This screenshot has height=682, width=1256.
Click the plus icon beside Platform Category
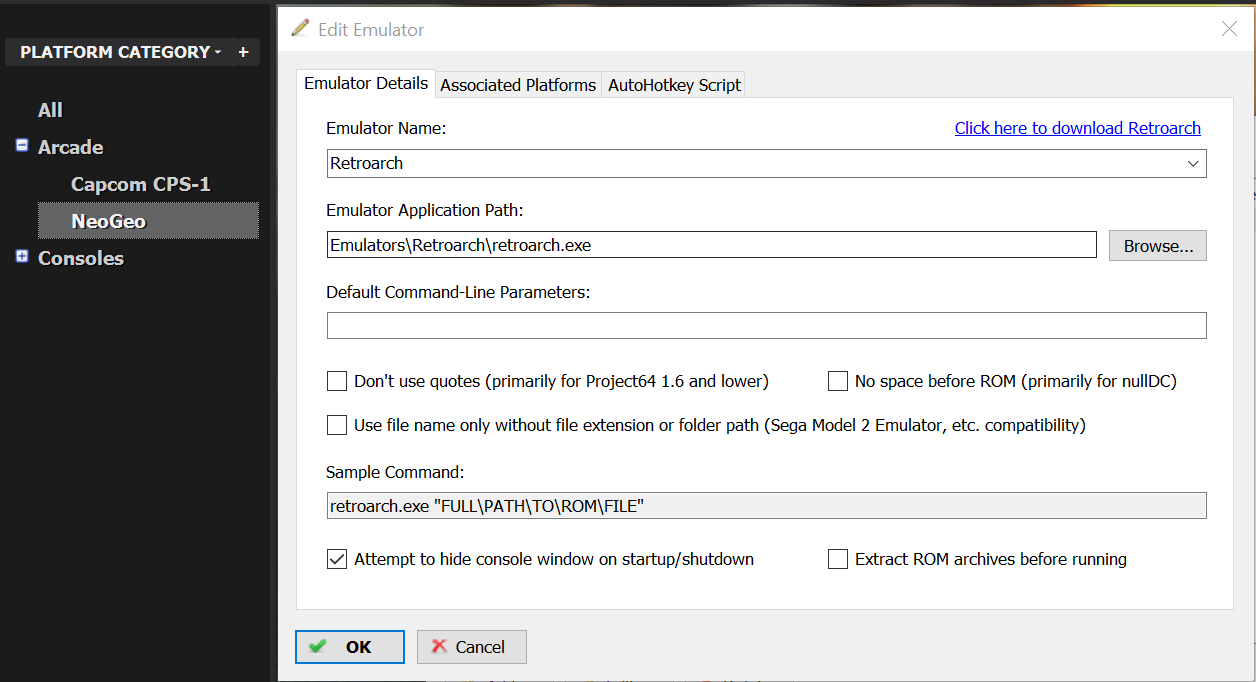pos(243,52)
